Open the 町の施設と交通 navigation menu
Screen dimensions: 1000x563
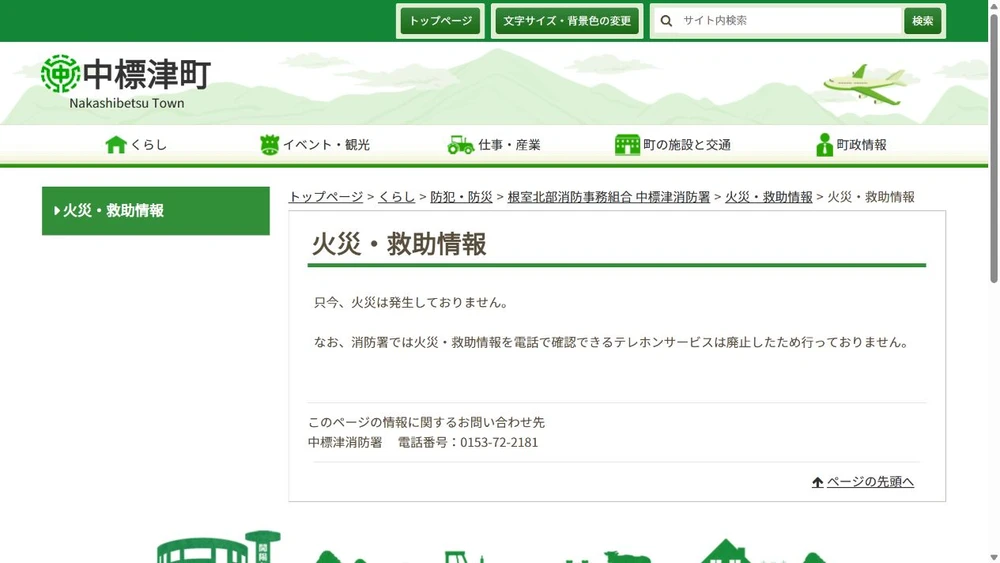coord(673,145)
